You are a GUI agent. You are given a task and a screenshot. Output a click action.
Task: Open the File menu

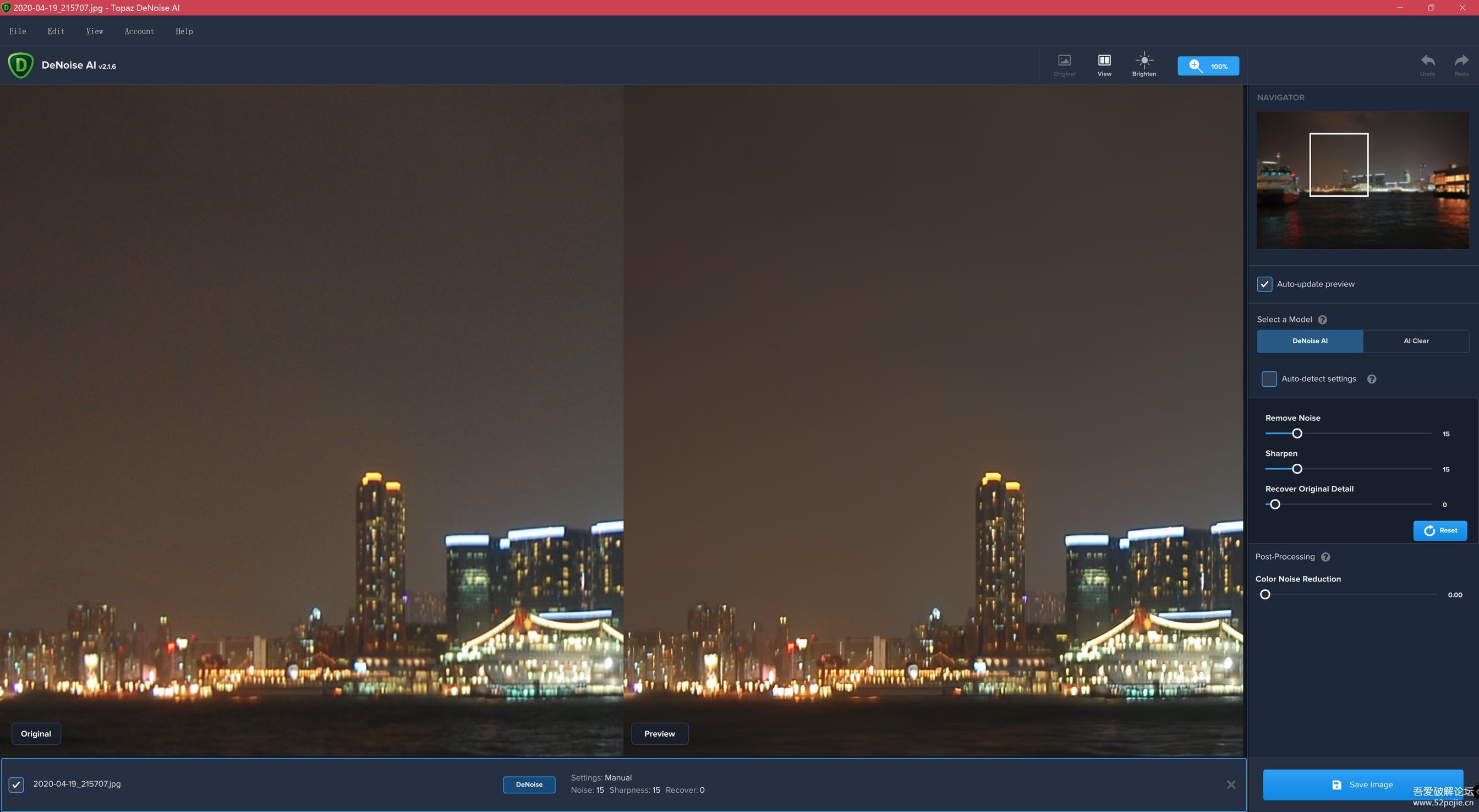click(x=17, y=31)
